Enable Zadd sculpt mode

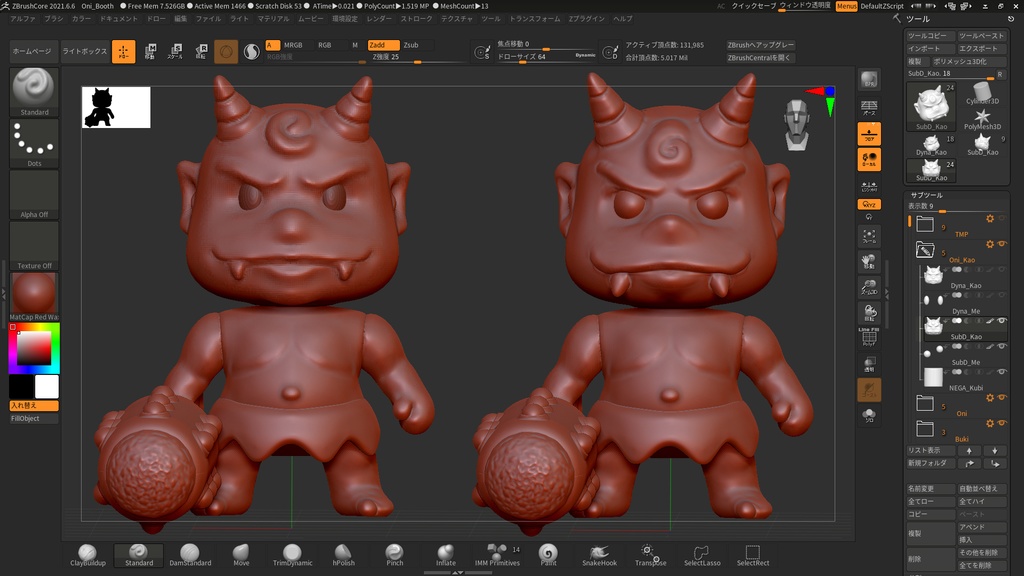383,45
